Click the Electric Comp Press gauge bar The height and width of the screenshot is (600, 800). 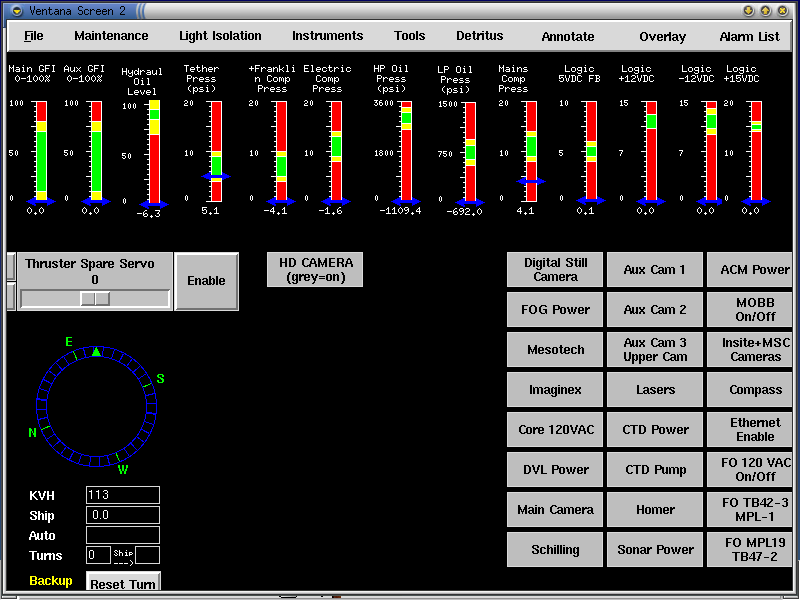pos(336,151)
